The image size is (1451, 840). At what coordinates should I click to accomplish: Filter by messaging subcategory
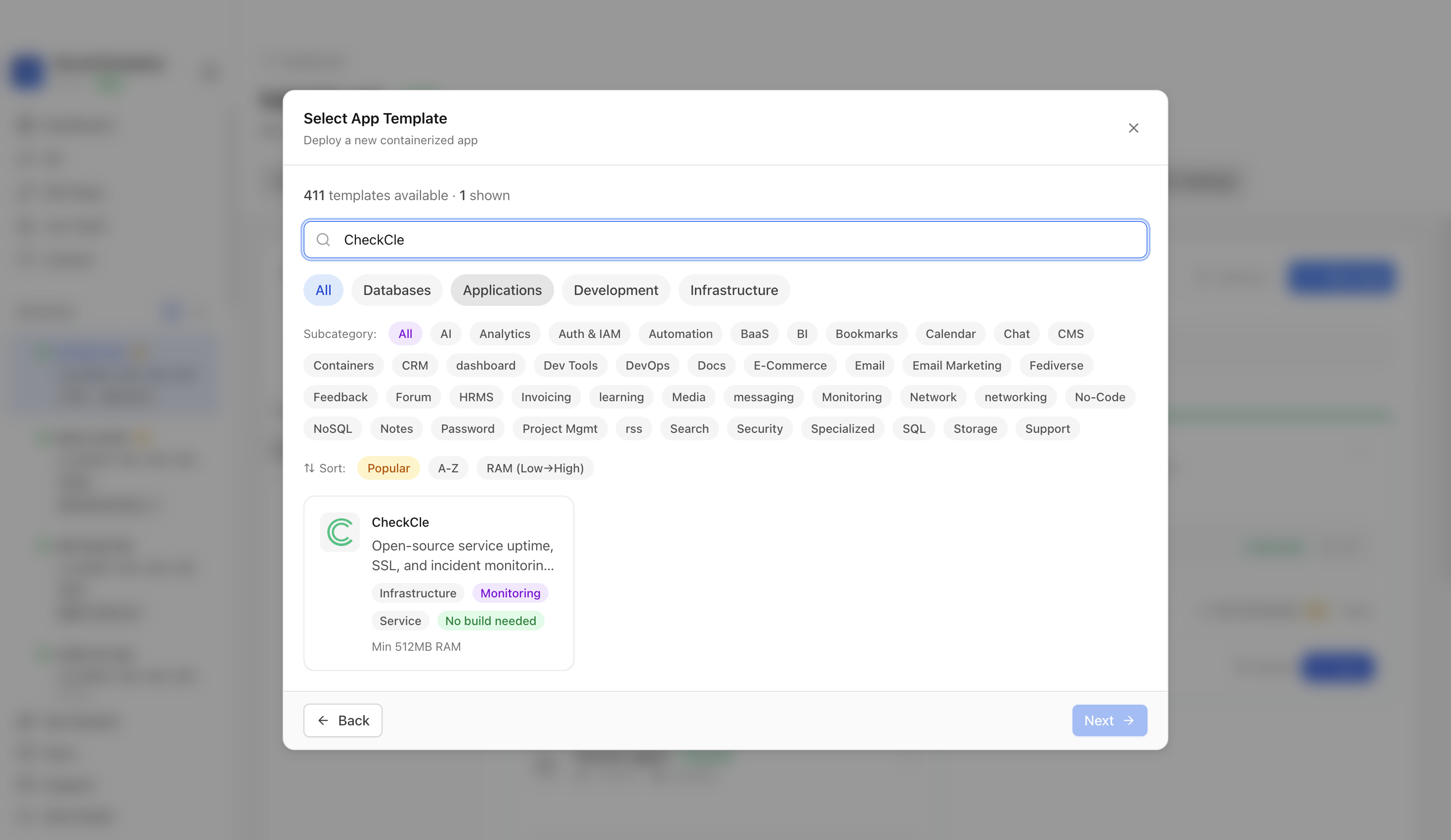[x=763, y=397]
